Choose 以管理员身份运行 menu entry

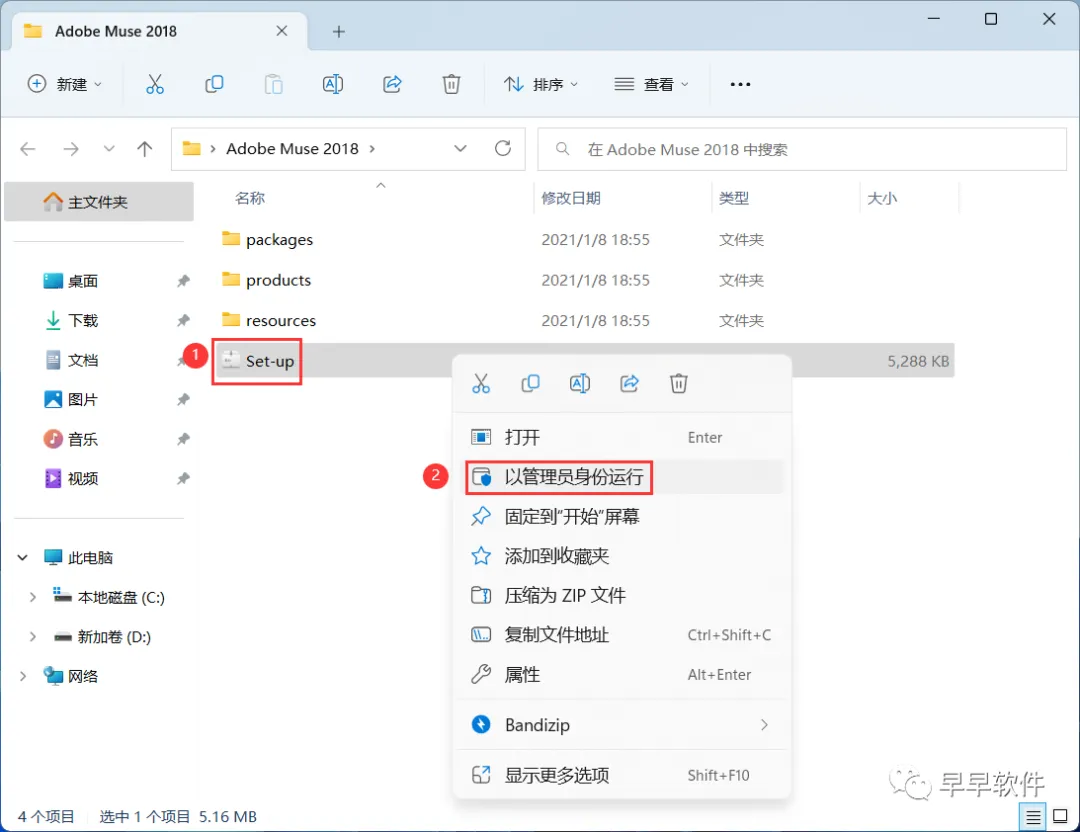(x=623, y=477)
